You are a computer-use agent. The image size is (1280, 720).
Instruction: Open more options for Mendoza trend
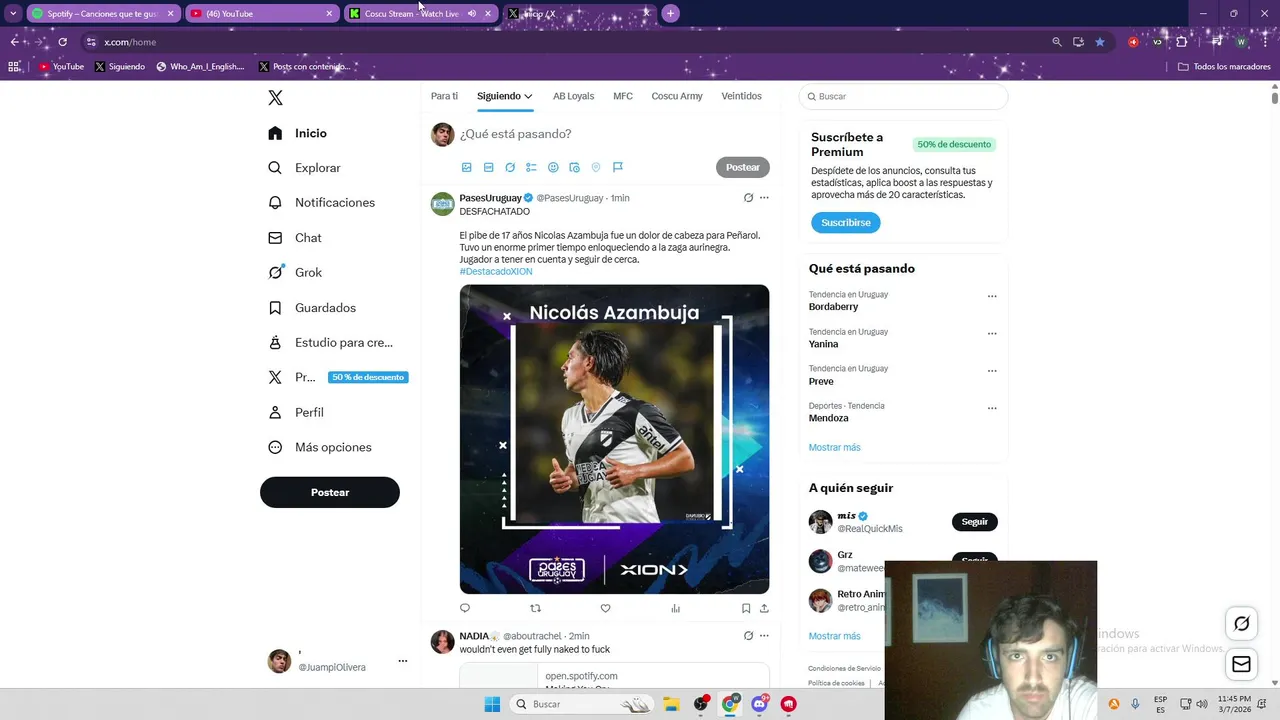coord(992,408)
